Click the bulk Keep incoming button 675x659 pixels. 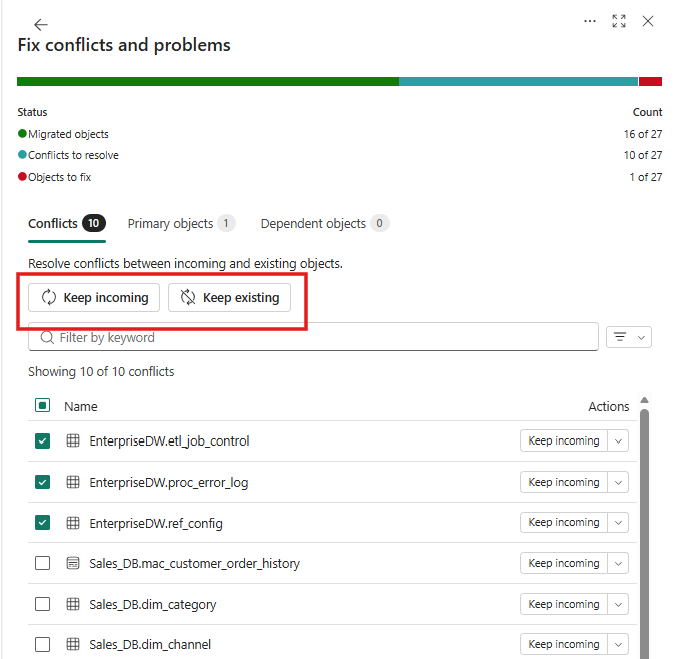pyautogui.click(x=94, y=297)
